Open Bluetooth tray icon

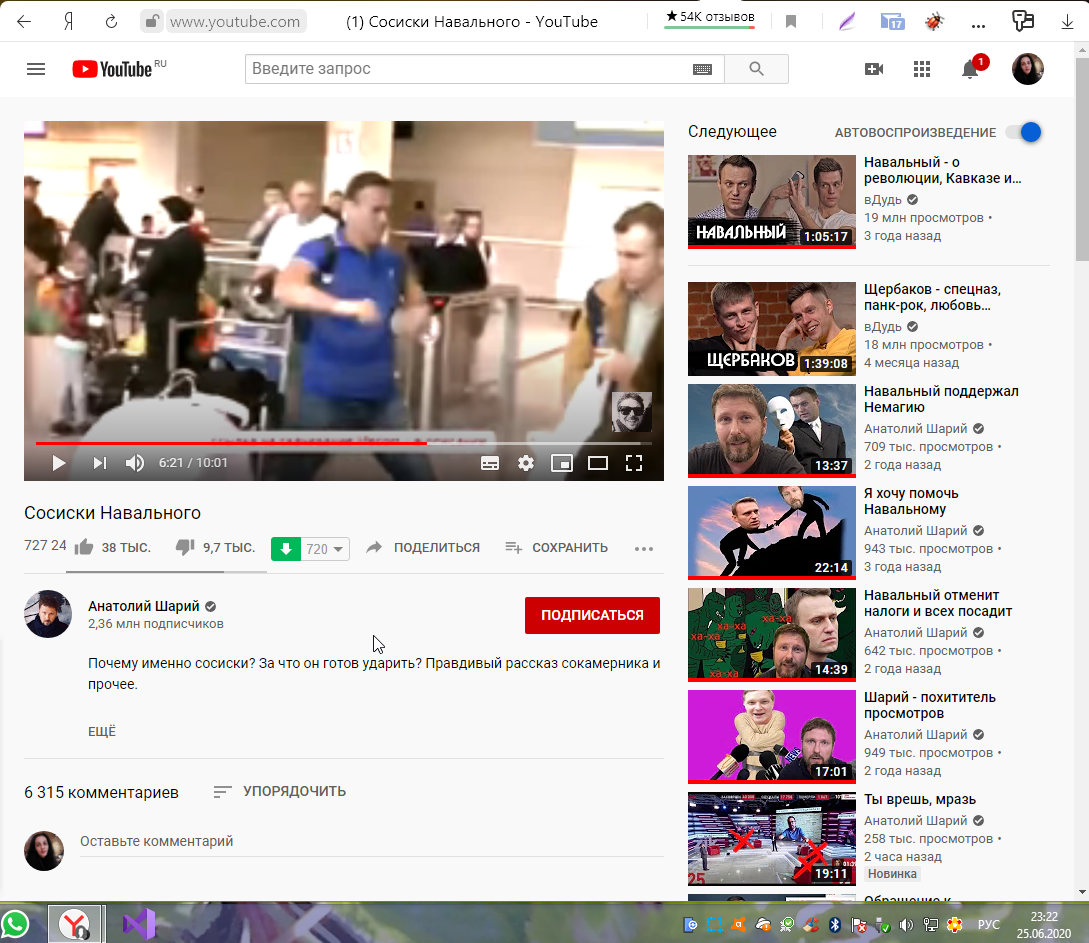point(835,925)
